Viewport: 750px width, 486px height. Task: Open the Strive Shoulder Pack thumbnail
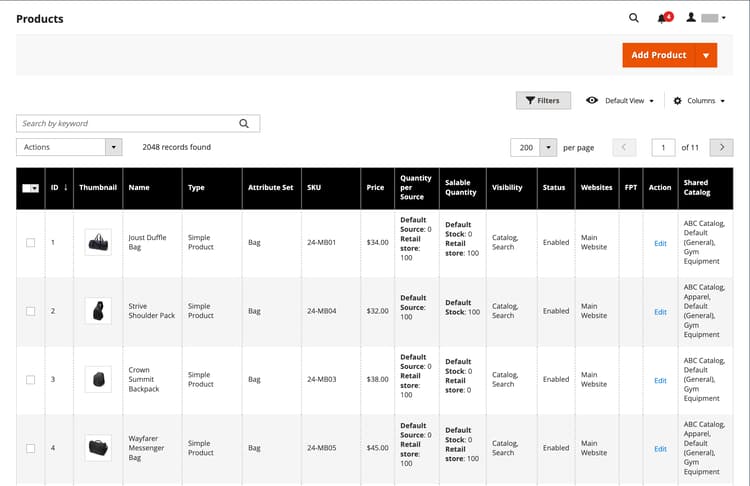coord(98,311)
